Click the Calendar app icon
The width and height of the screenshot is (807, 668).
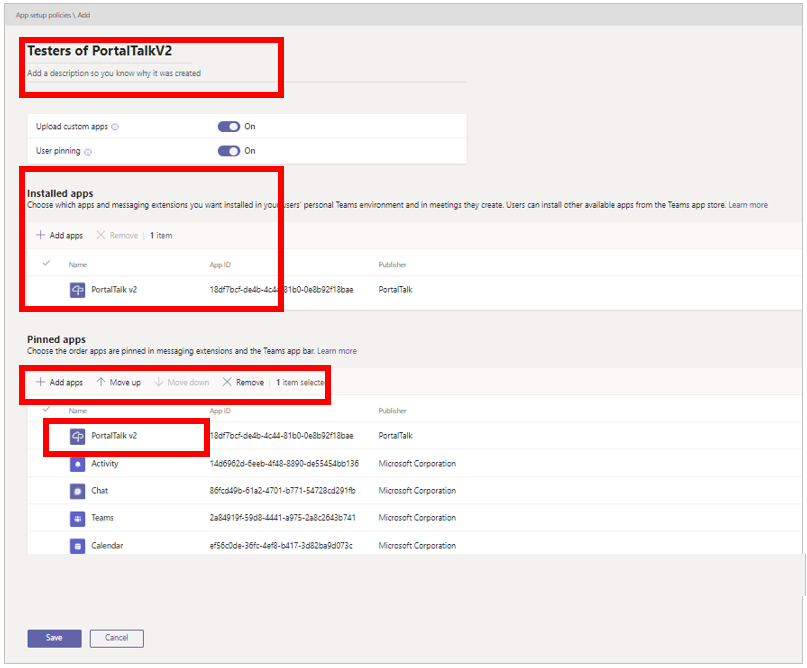coord(77,546)
